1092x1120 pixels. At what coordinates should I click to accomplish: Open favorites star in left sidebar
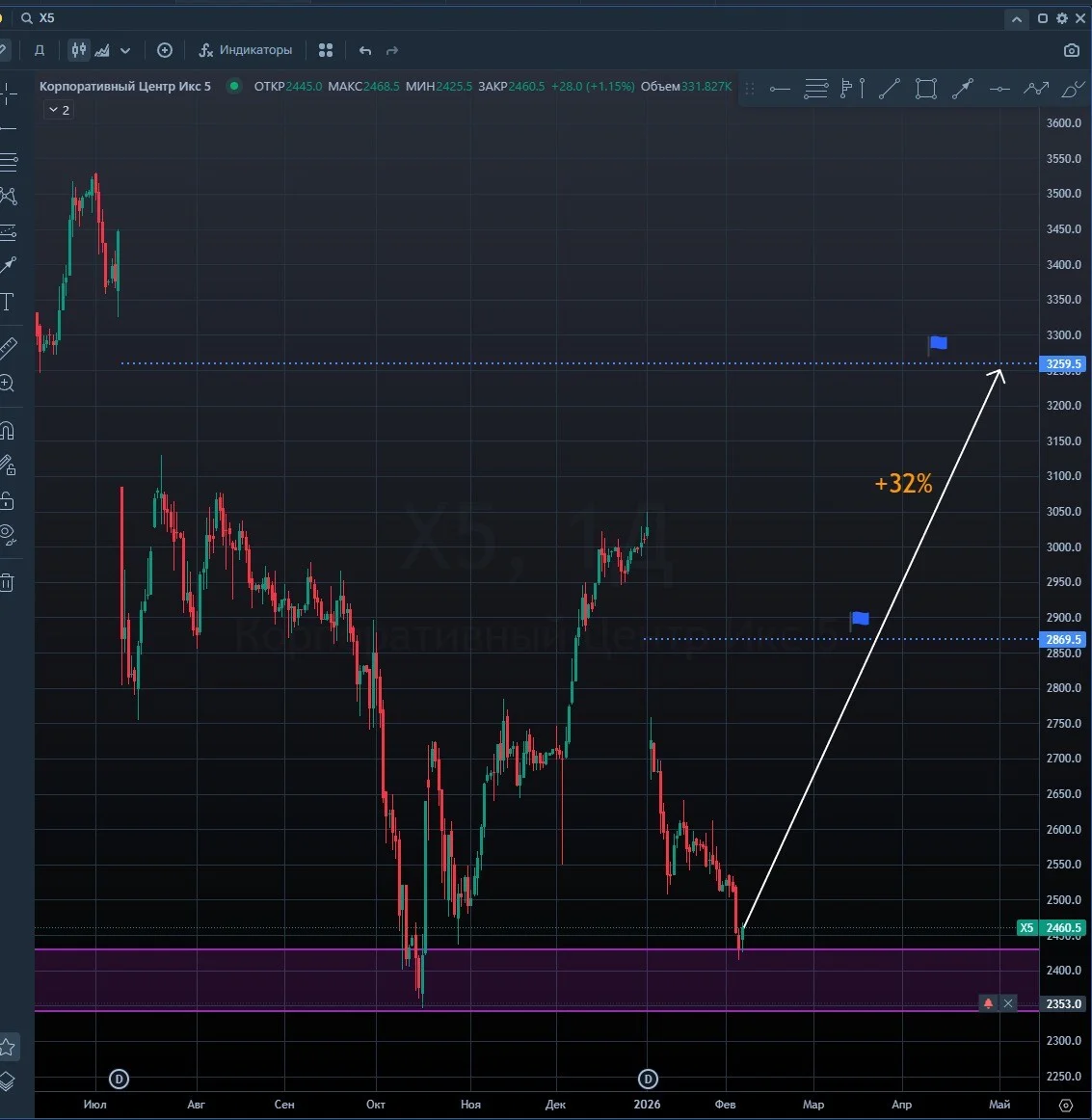(x=7, y=1047)
